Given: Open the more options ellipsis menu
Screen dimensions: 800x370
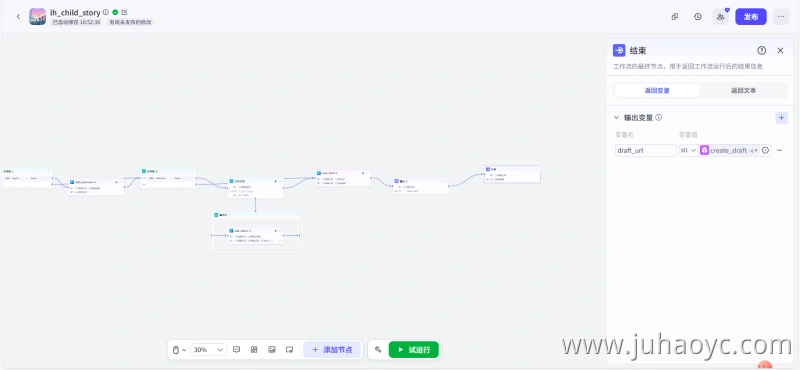Looking at the screenshot, I should point(781,17).
